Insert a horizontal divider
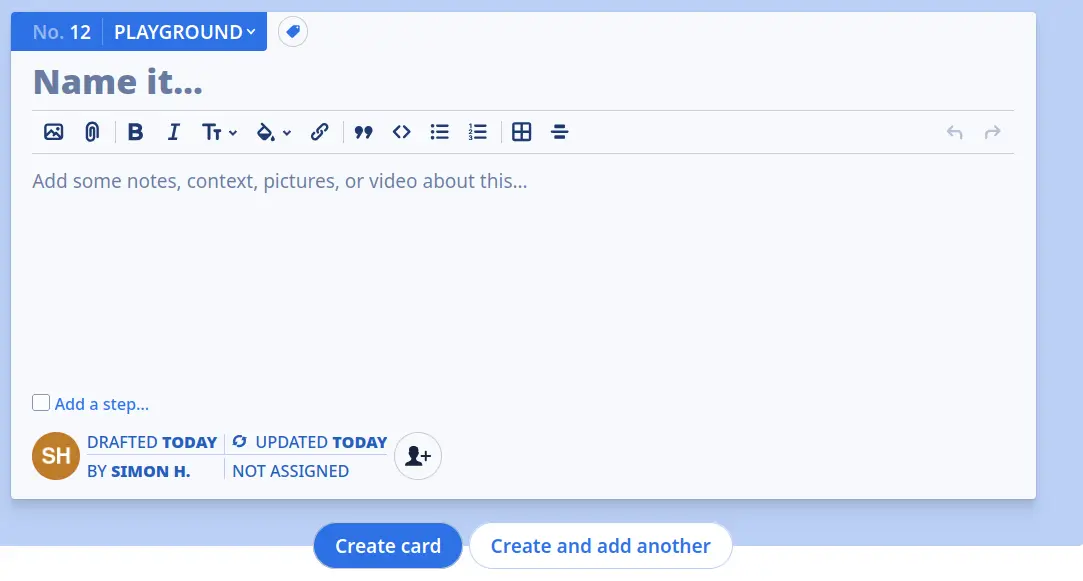 [x=559, y=131]
